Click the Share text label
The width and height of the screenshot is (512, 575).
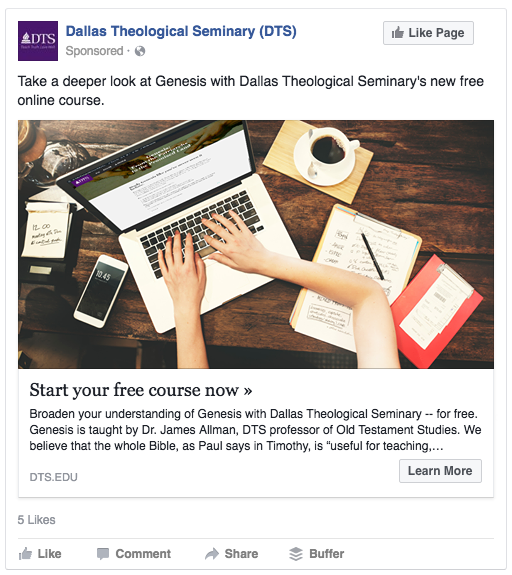click(x=241, y=554)
